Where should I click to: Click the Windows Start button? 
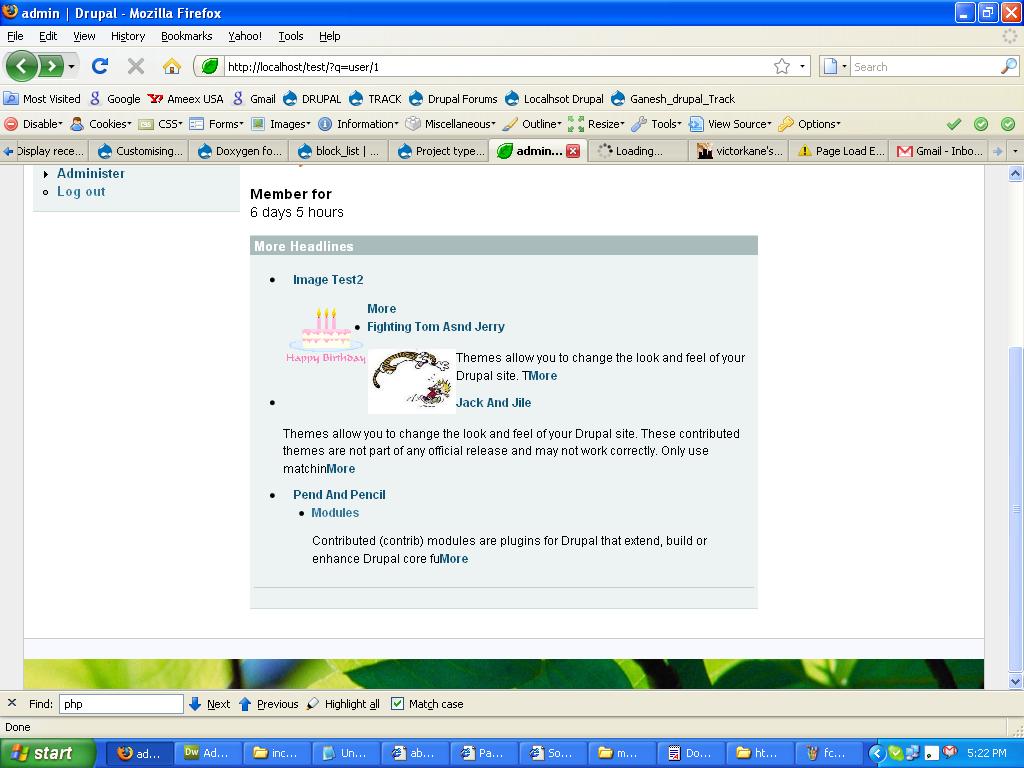pyautogui.click(x=47, y=753)
